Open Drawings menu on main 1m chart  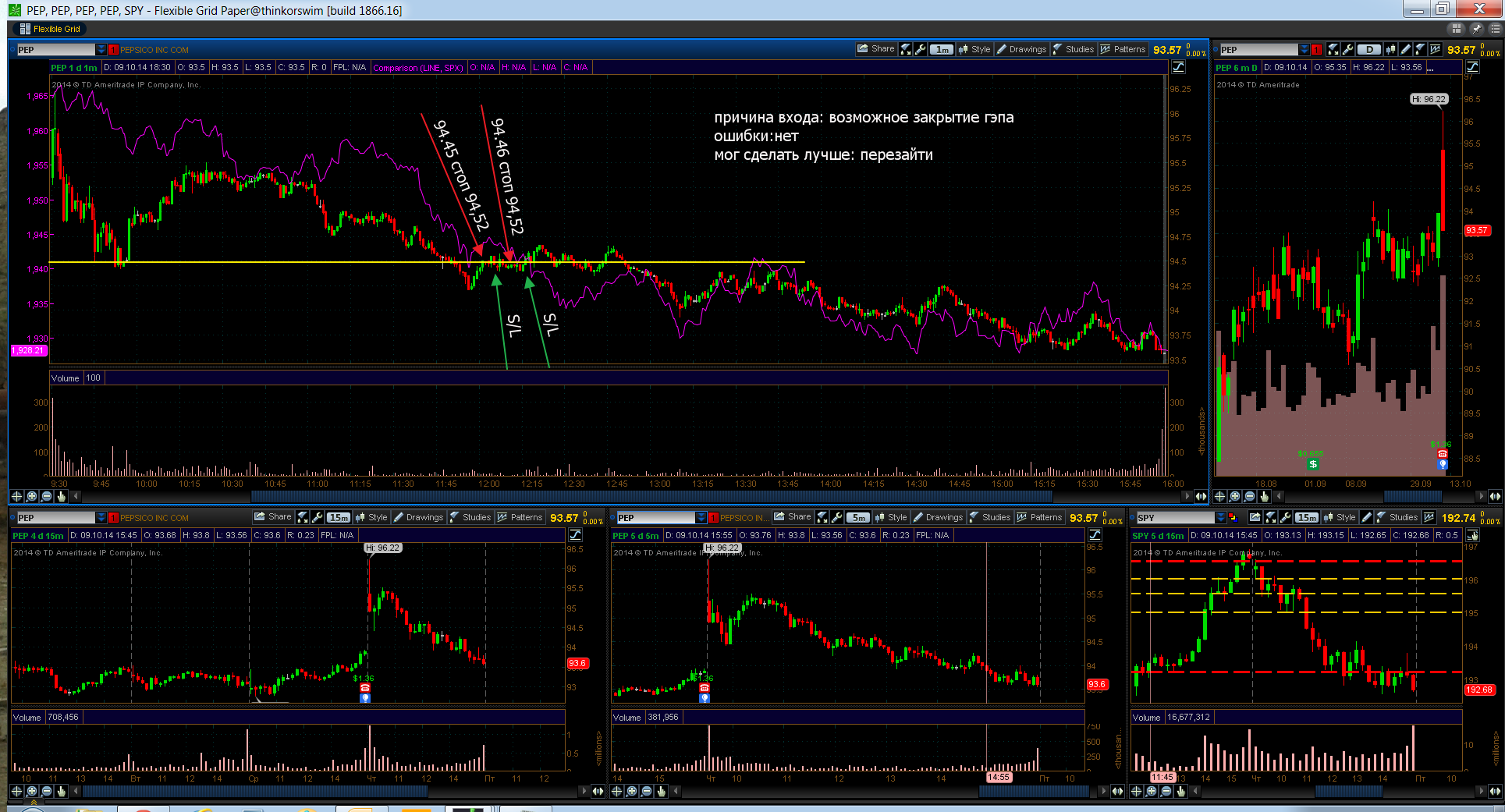tap(1021, 49)
